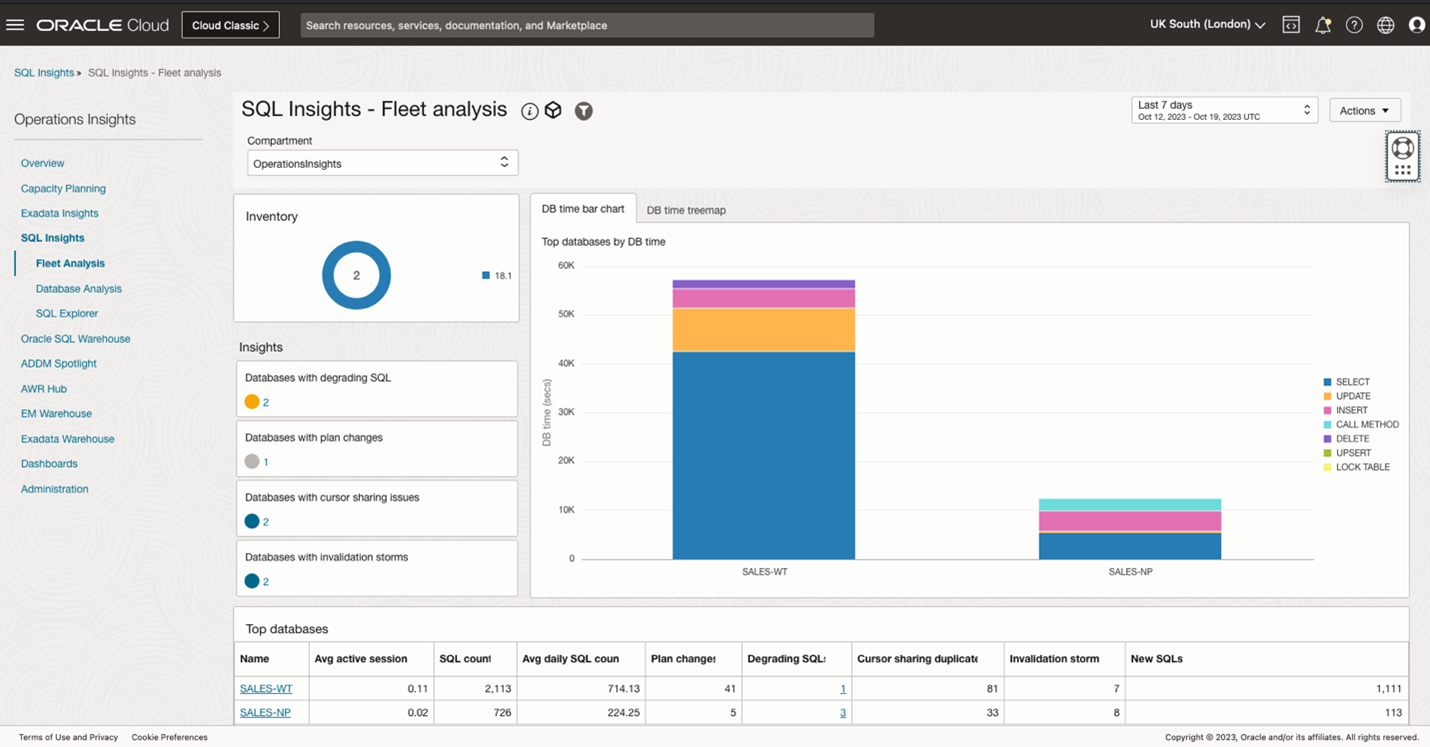Viewport: 1430px width, 747px height.
Task: Open Terms of Use and Privacy link
Action: point(68,737)
